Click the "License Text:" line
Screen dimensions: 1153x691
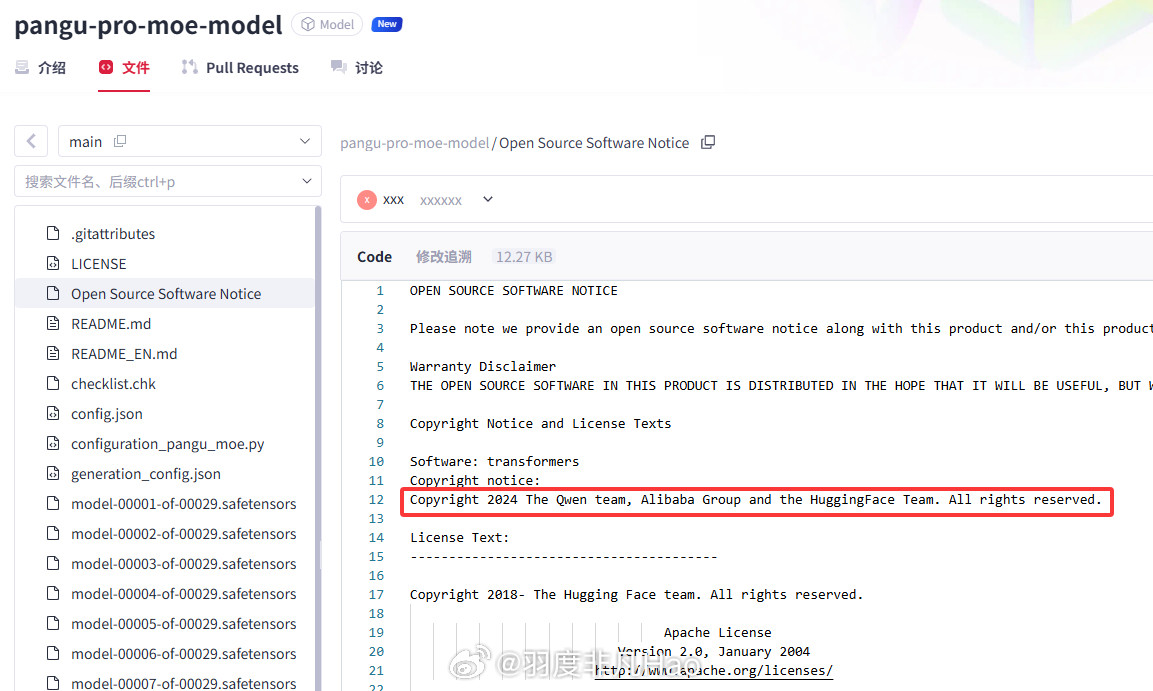(x=460, y=537)
